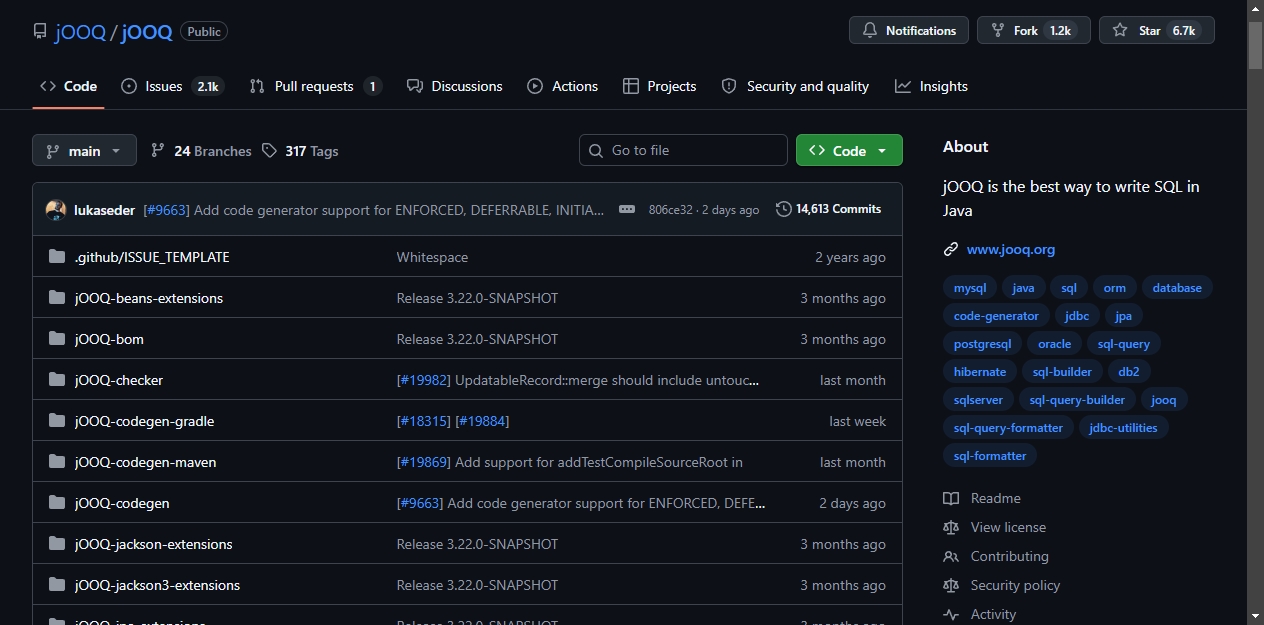Click the page vertical scrollbar thumb
The height and width of the screenshot is (625, 1264).
tap(1255, 45)
